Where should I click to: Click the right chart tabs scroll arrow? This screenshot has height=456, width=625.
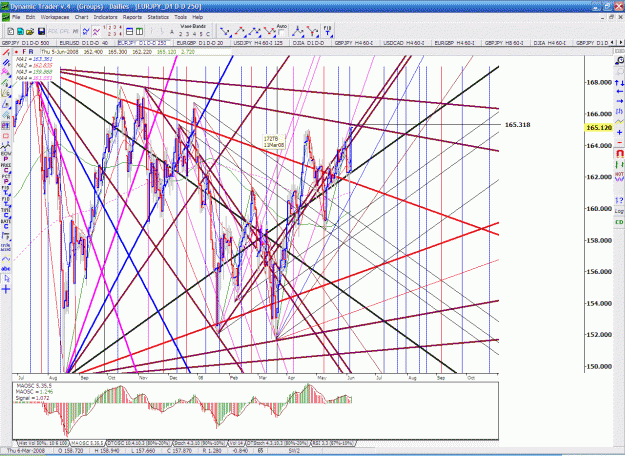point(621,43)
